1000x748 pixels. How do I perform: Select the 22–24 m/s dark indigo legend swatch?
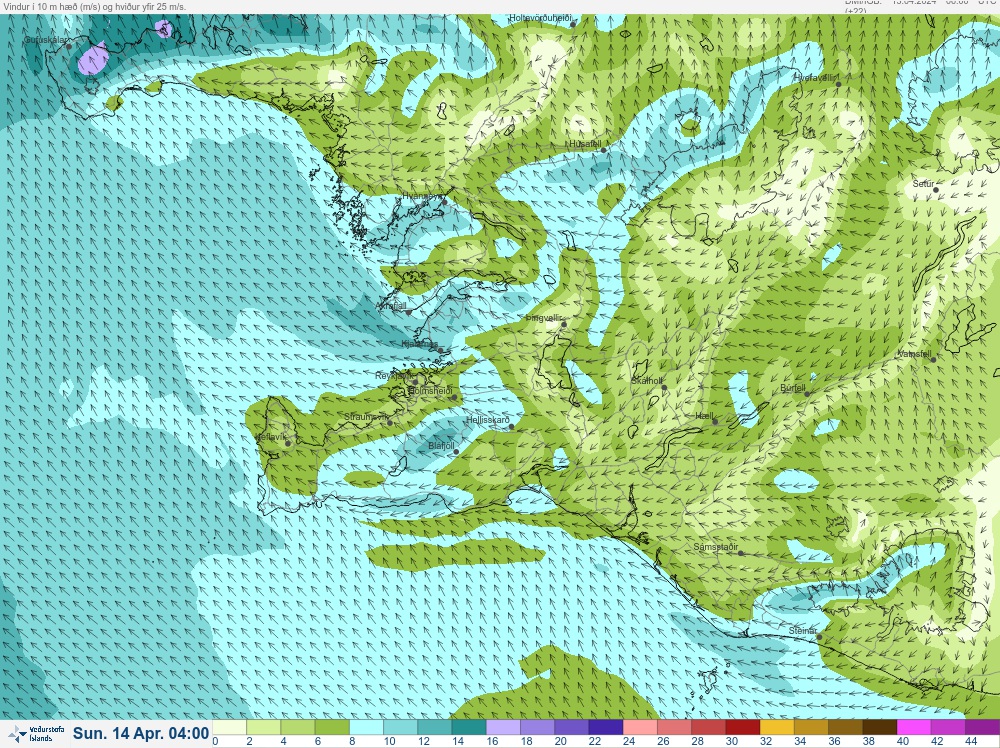pos(607,728)
